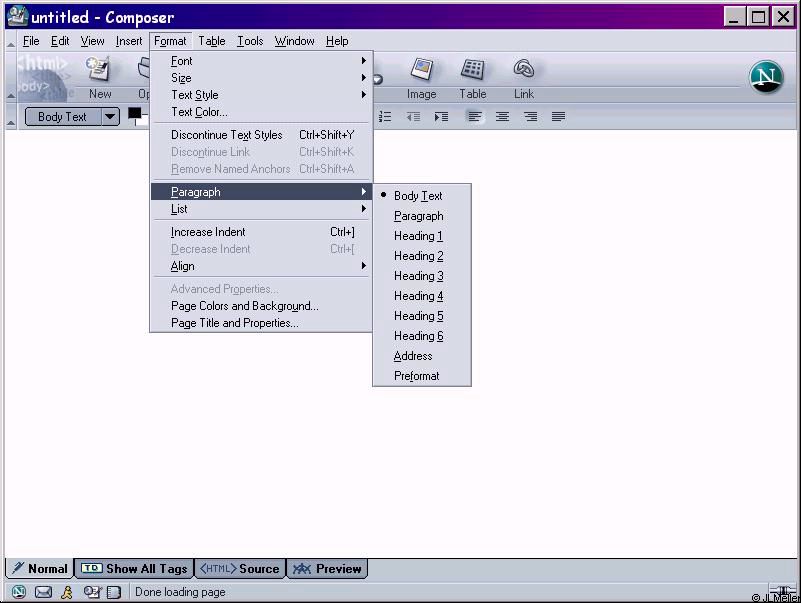Screen dimensions: 801x603
Task: Click the "Done loading page" status text
Action: point(180,592)
